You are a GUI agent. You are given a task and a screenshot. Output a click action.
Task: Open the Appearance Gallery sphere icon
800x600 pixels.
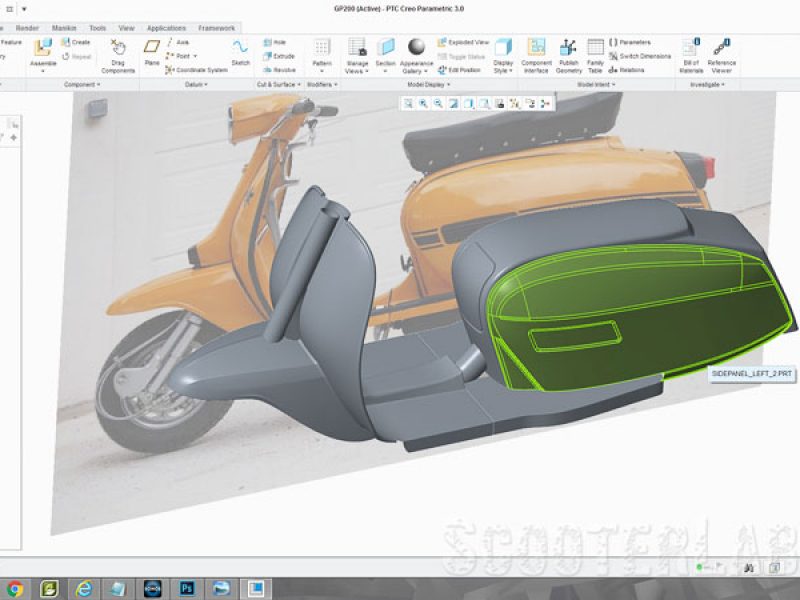416,47
